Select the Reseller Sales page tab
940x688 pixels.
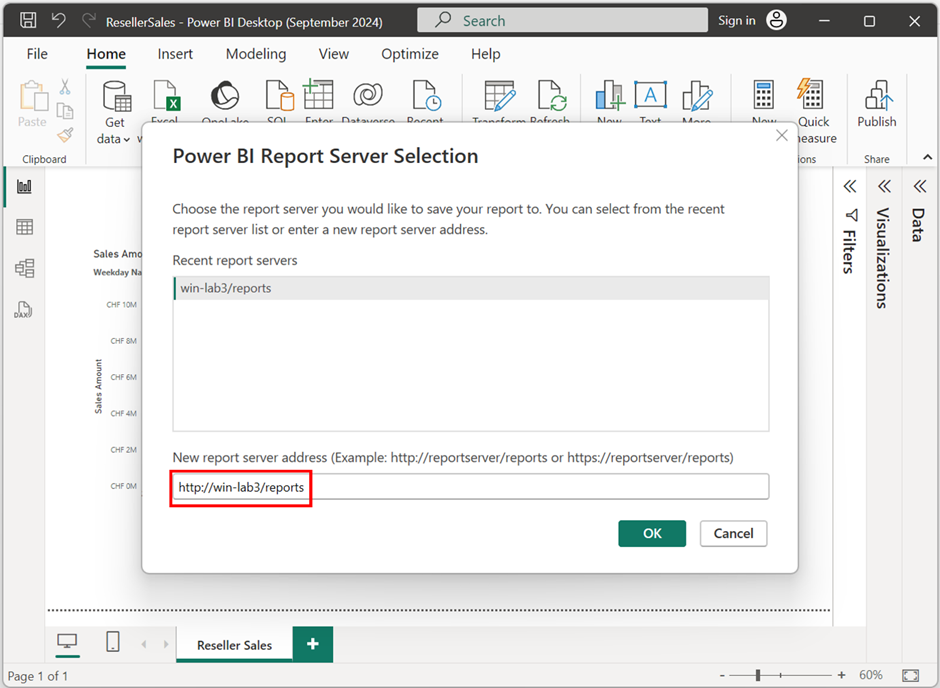[x=234, y=645]
